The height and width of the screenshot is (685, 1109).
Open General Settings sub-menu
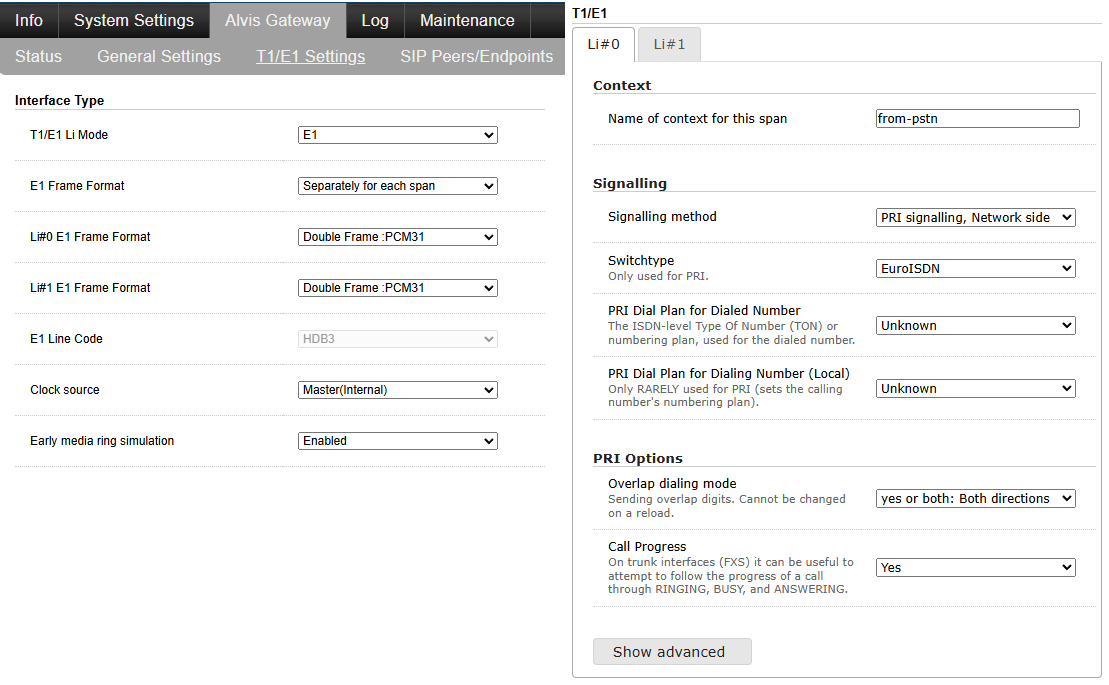click(x=159, y=56)
